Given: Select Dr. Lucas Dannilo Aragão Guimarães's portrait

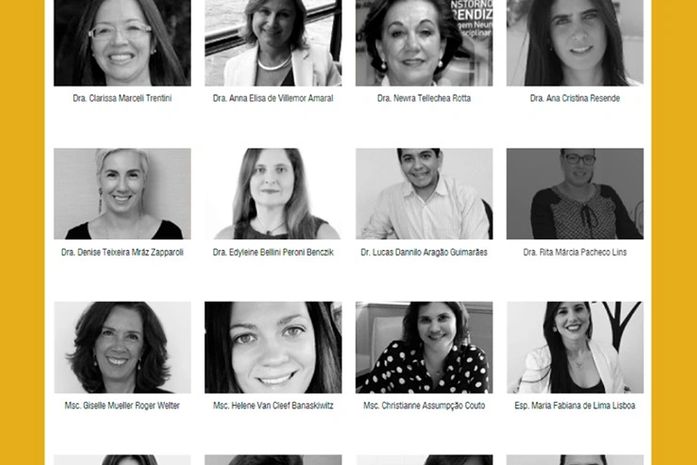Looking at the screenshot, I should (x=424, y=194).
